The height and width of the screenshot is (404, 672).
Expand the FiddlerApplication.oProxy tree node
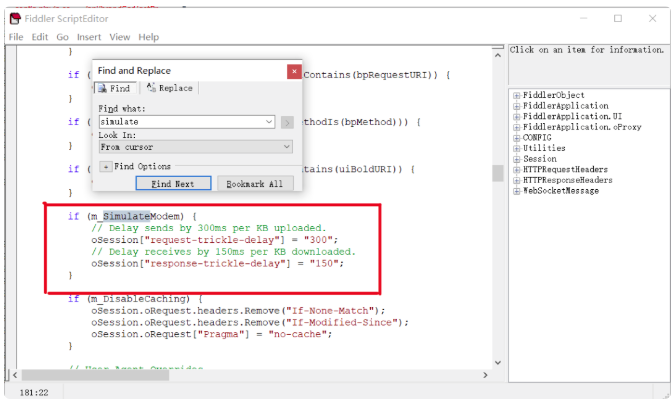517,127
